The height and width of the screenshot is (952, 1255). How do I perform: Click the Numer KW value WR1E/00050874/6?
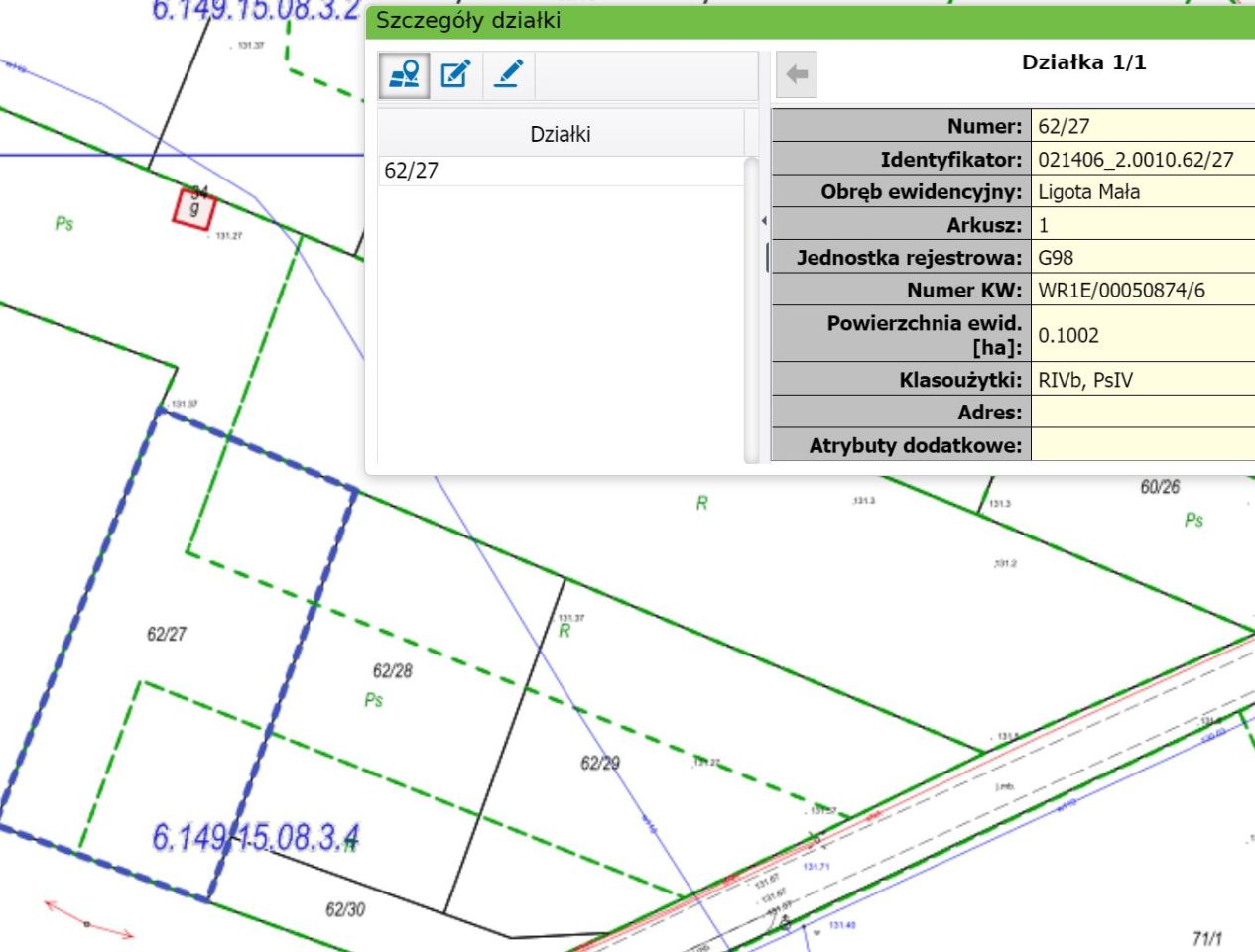[1121, 291]
